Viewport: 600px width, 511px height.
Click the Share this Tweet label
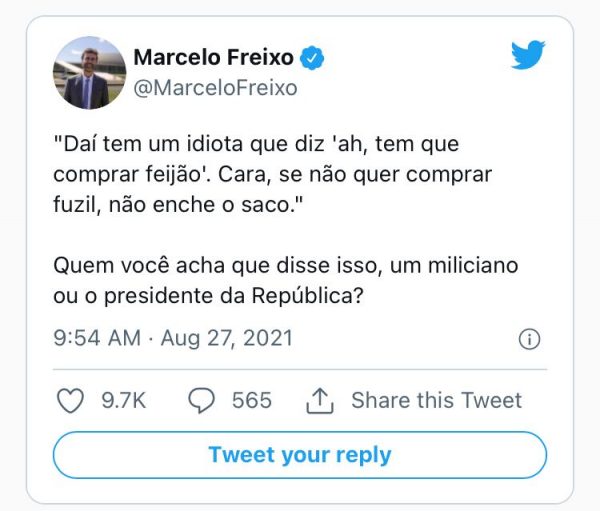tap(436, 401)
